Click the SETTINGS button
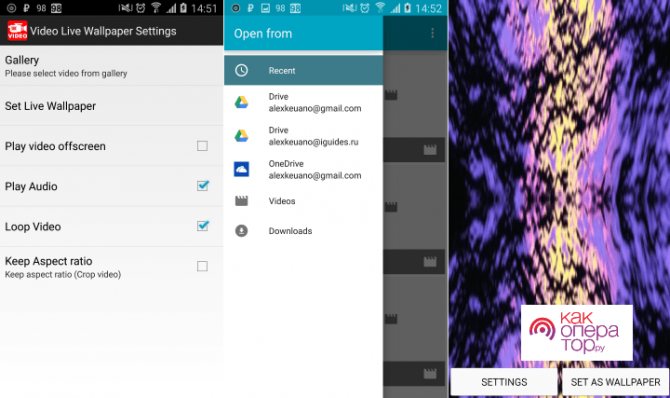The image size is (670, 398). (x=504, y=382)
